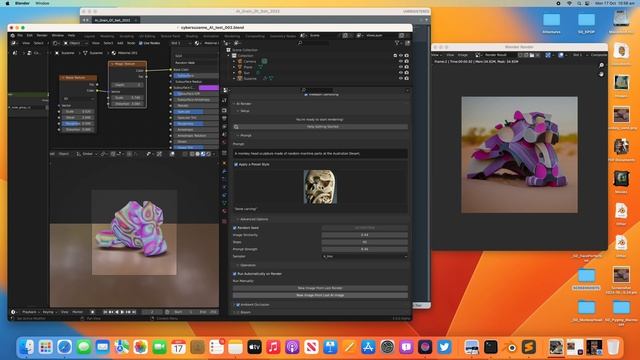Open the Render properties tab icon

(225, 110)
